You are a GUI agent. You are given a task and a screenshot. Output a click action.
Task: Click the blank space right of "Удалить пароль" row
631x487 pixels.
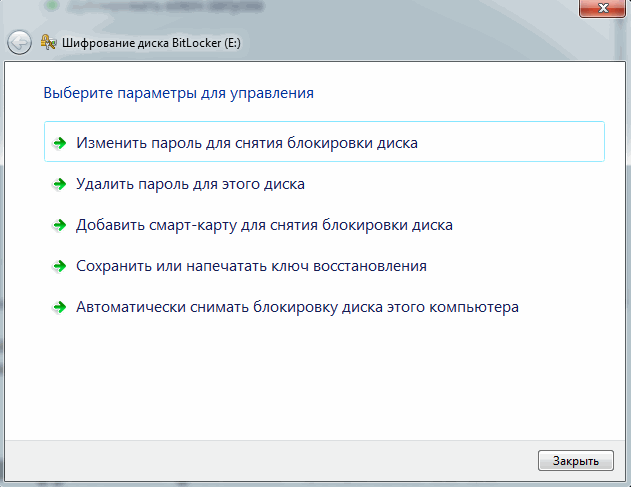[x=450, y=184]
